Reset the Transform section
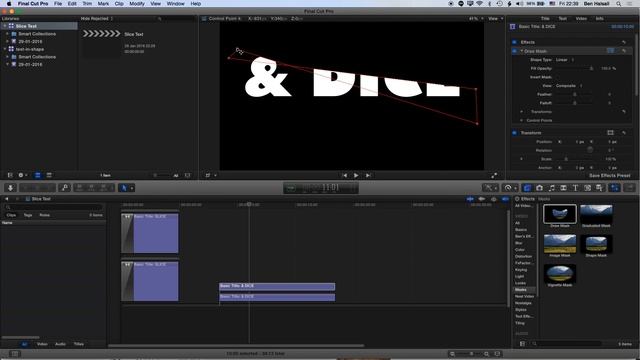This screenshot has height=360, width=640. [x=624, y=133]
